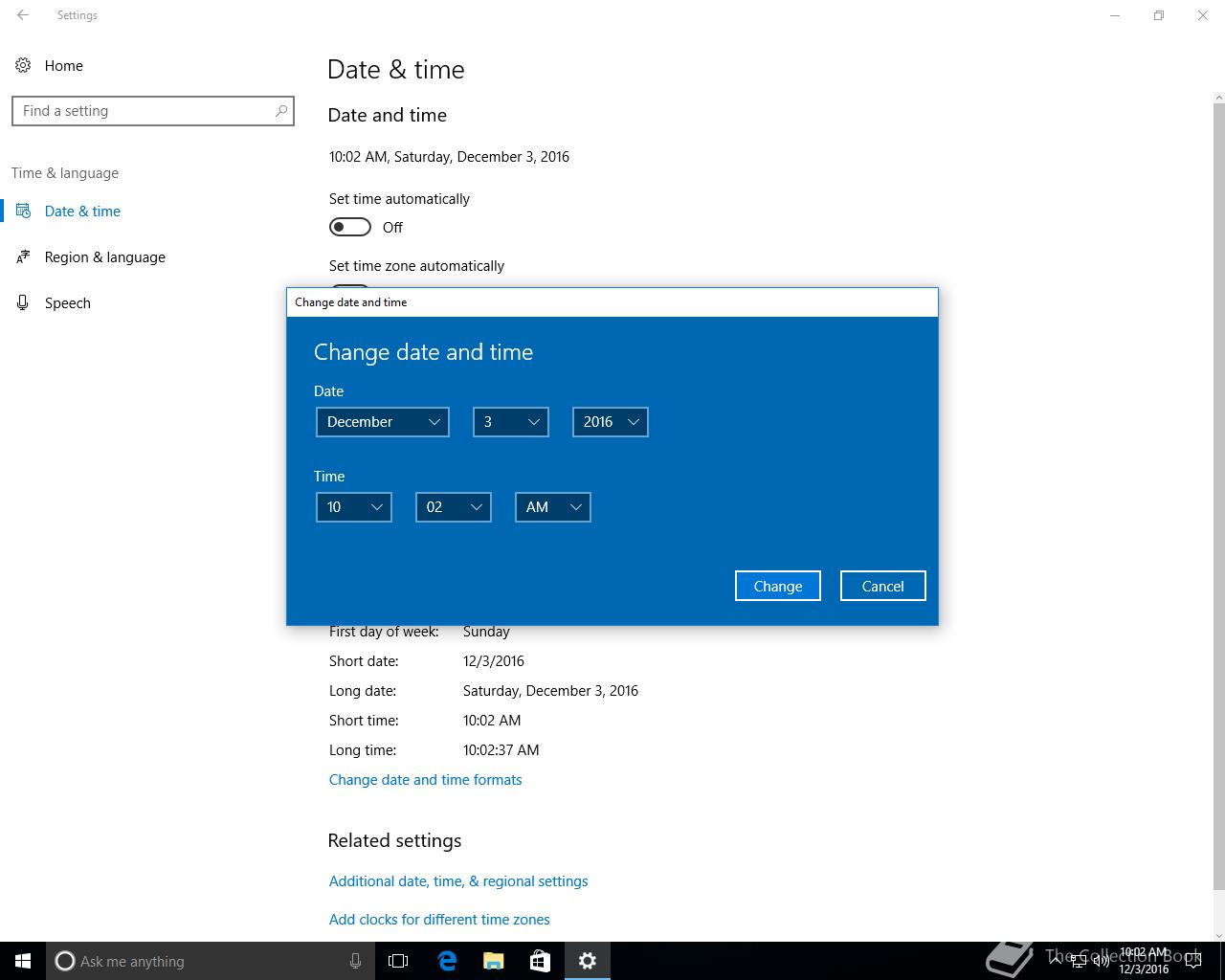Open the hour dropdown showing 10
This screenshot has height=980, width=1225.
click(354, 507)
